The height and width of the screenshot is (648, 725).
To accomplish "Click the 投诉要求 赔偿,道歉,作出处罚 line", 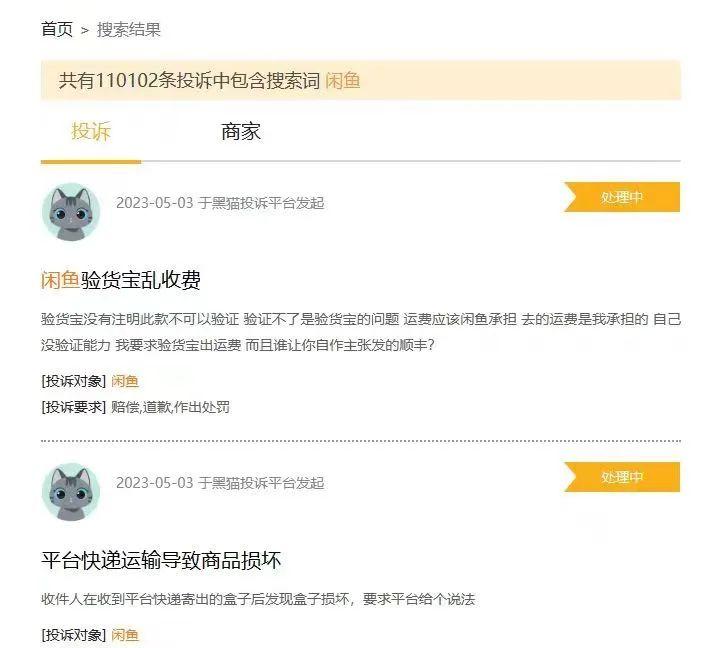I will pyautogui.click(x=135, y=407).
